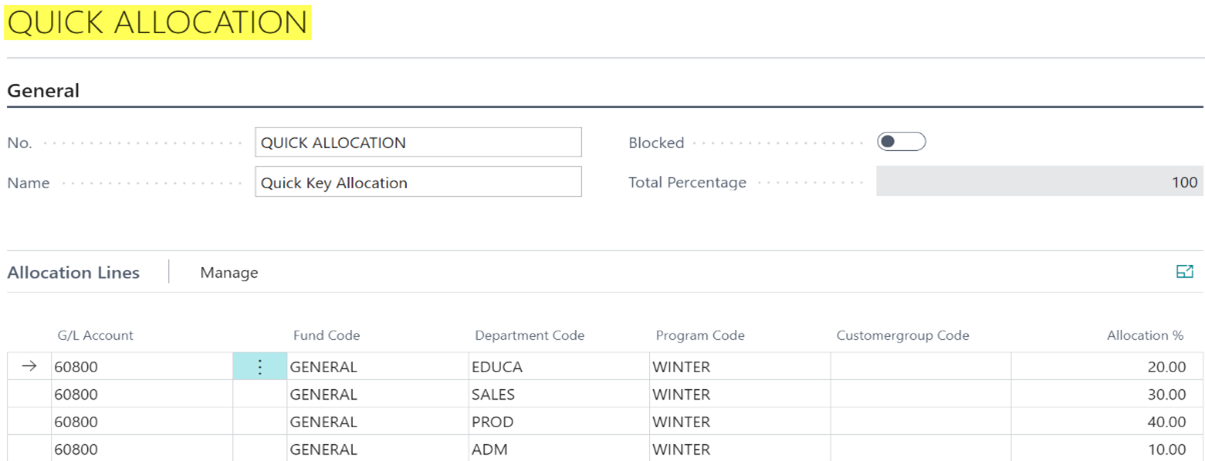1205x461 pixels.
Task: Sort by the G/L Account column header
Action: 94,336
